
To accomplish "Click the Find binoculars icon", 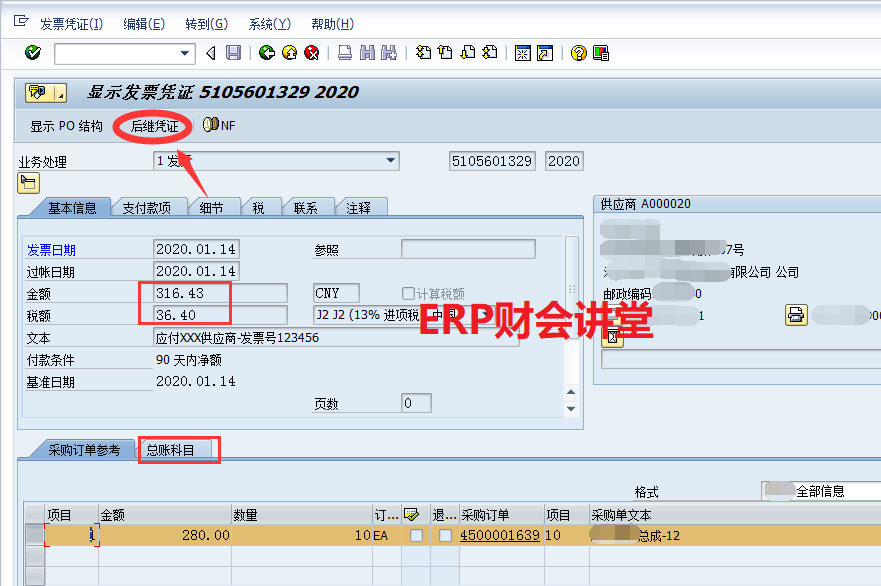I will (367, 53).
